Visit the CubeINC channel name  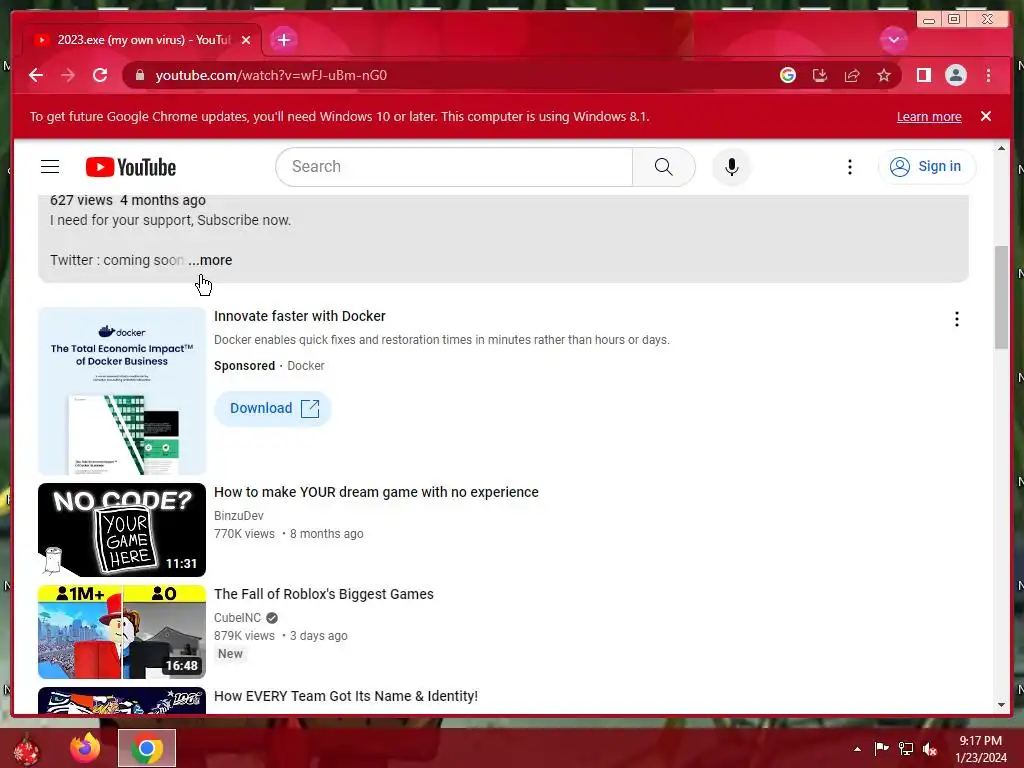click(238, 617)
